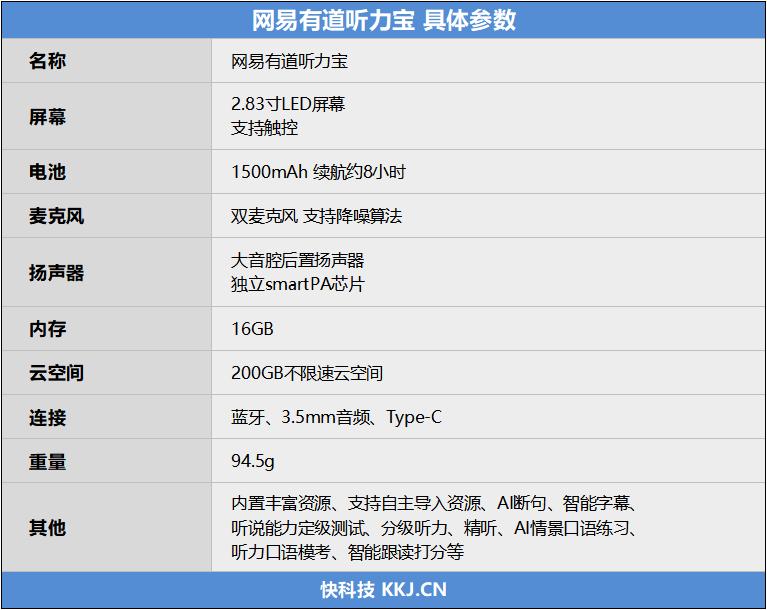
Task: Click the text 2.83寸LED屏幕
Action: pyautogui.click(x=288, y=104)
